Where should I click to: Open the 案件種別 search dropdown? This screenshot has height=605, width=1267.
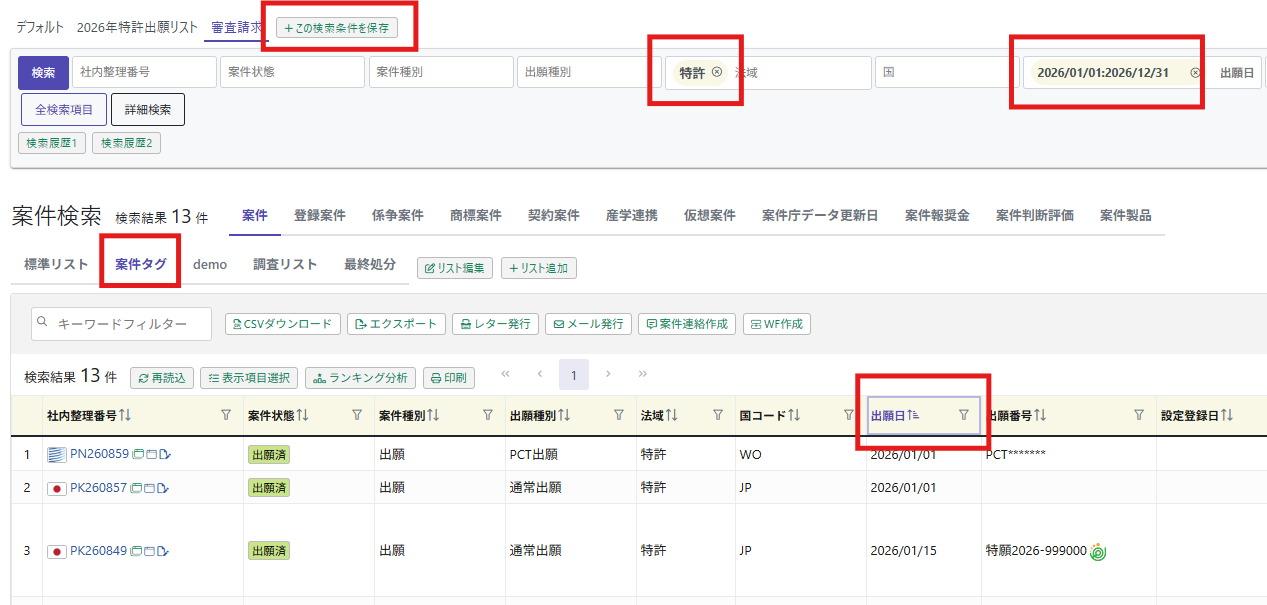pos(440,73)
